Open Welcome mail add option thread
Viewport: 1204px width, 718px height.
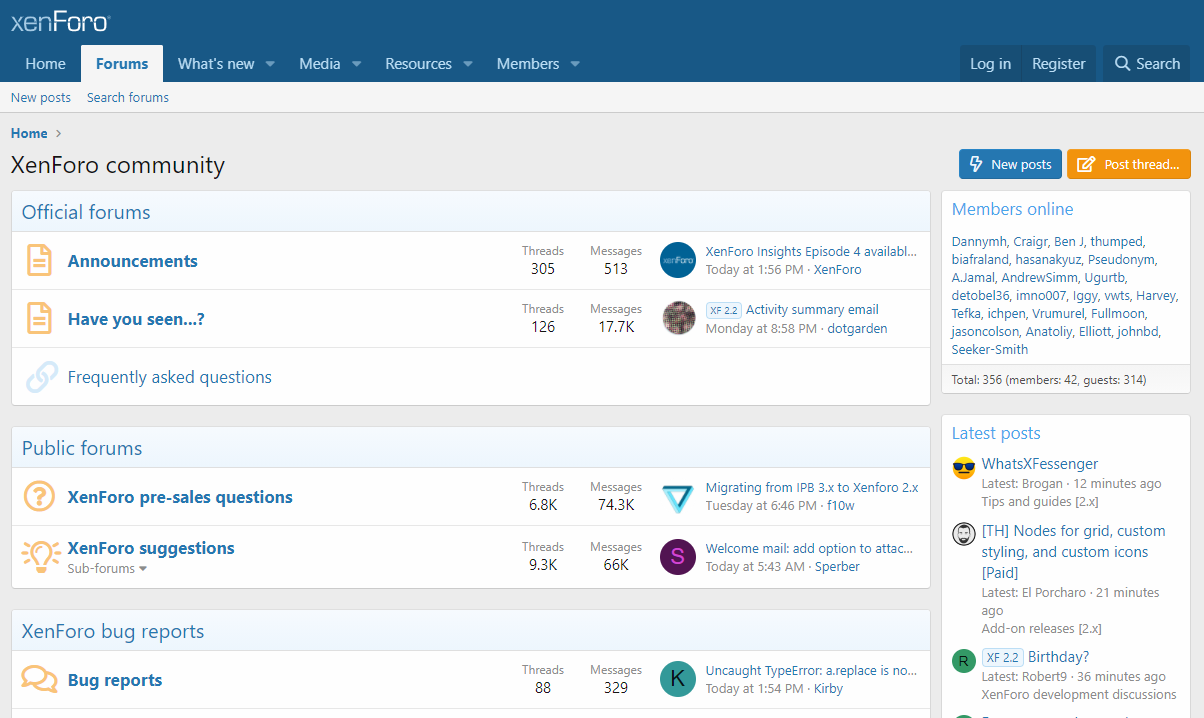(809, 548)
